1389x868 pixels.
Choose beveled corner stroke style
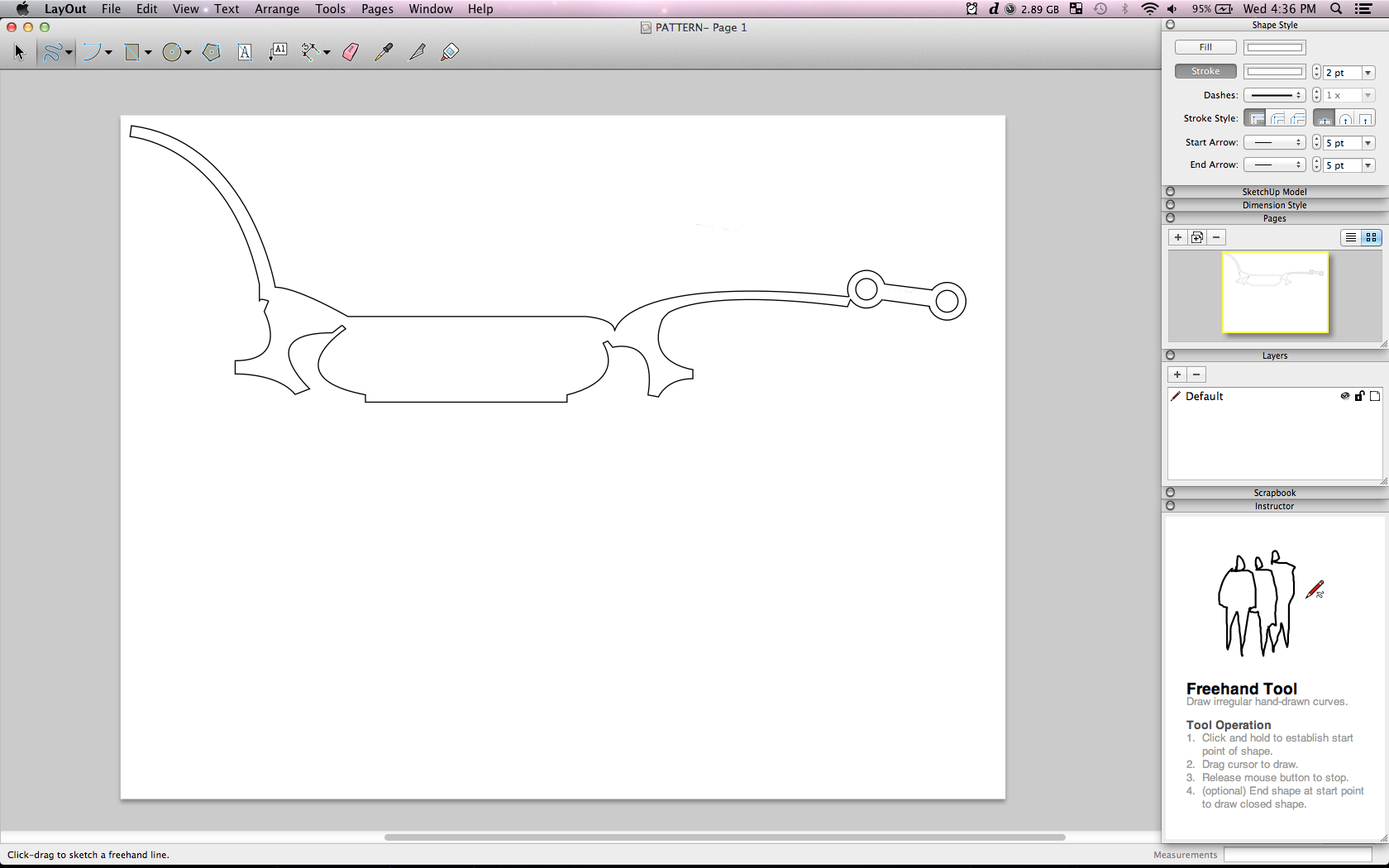[x=1297, y=118]
